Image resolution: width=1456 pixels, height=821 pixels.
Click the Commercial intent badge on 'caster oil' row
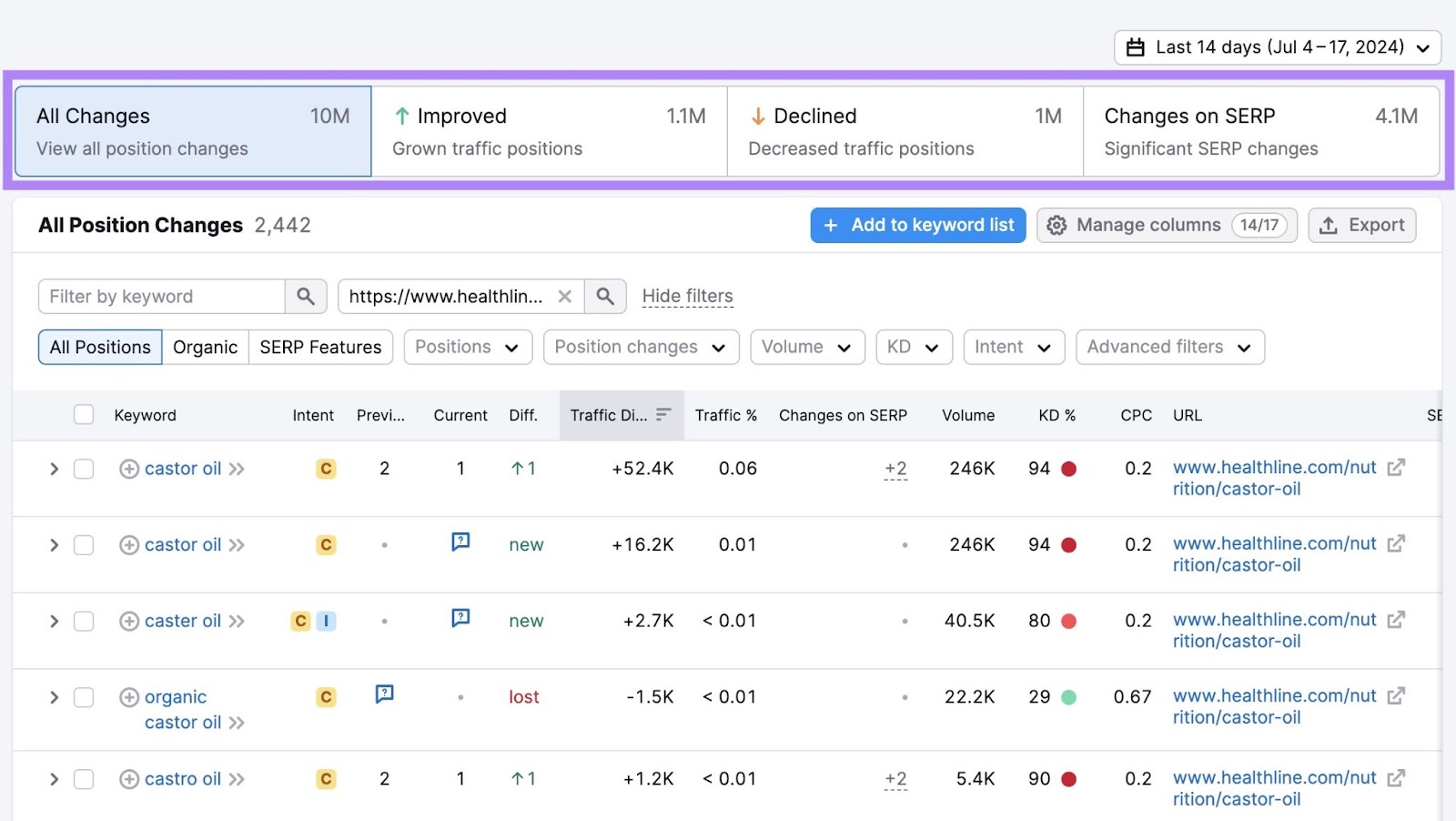point(299,620)
